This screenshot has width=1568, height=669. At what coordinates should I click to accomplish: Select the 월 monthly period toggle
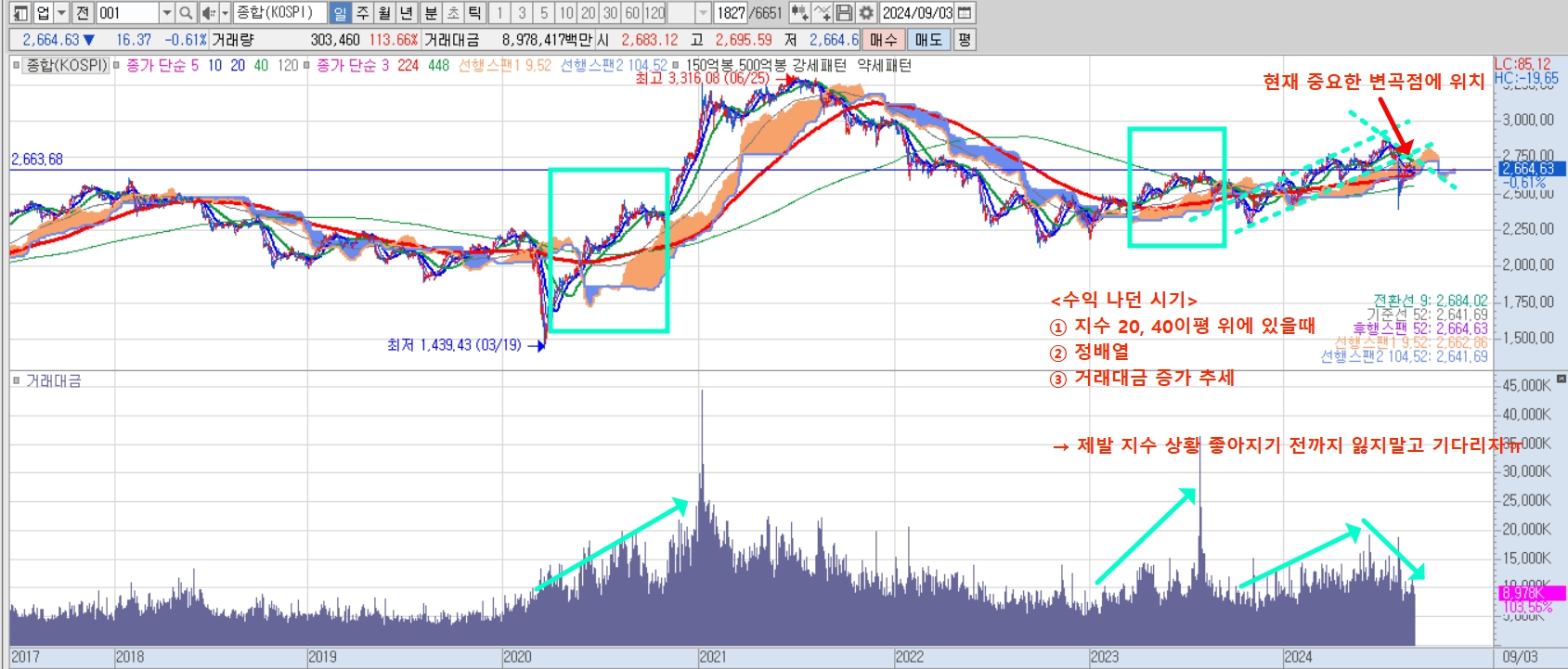[384, 13]
